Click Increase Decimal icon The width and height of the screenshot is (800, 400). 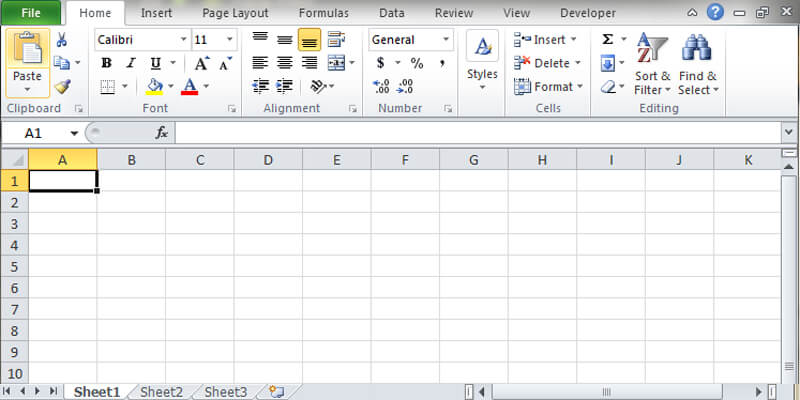tap(381, 86)
